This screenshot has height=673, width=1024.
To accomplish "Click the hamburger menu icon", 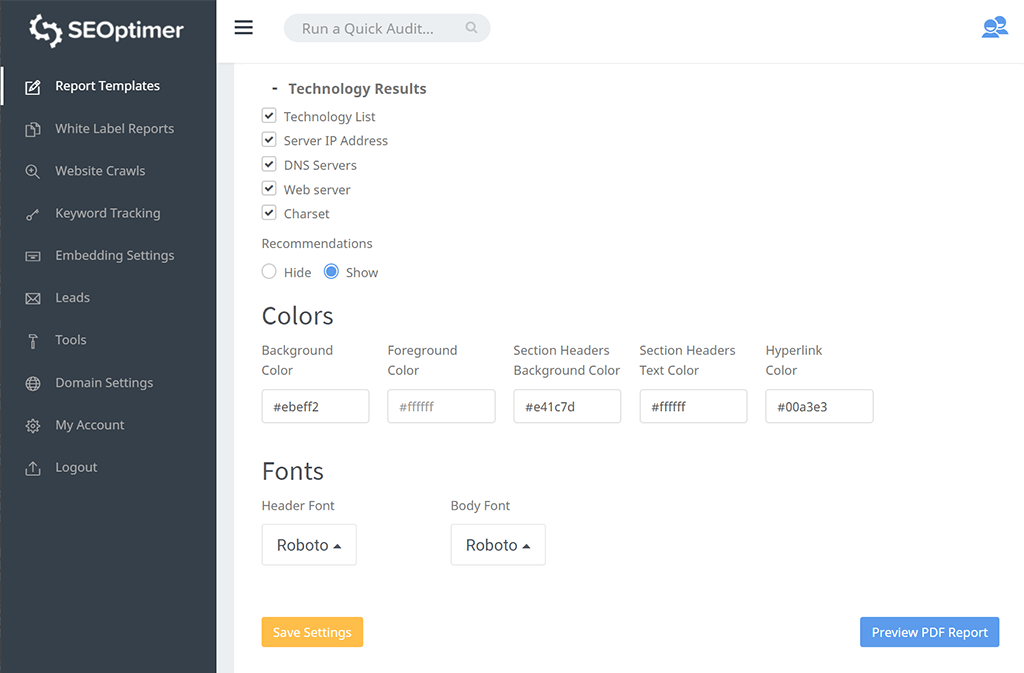I will pyautogui.click(x=243, y=28).
